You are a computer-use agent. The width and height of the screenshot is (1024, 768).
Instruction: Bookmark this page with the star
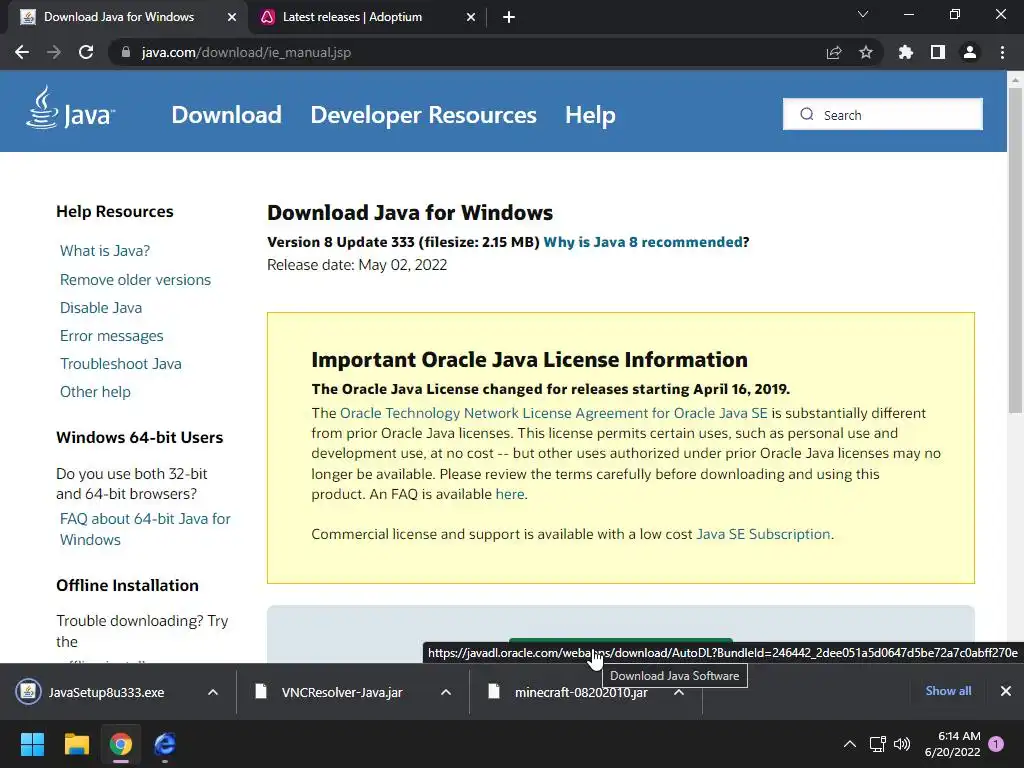(866, 52)
